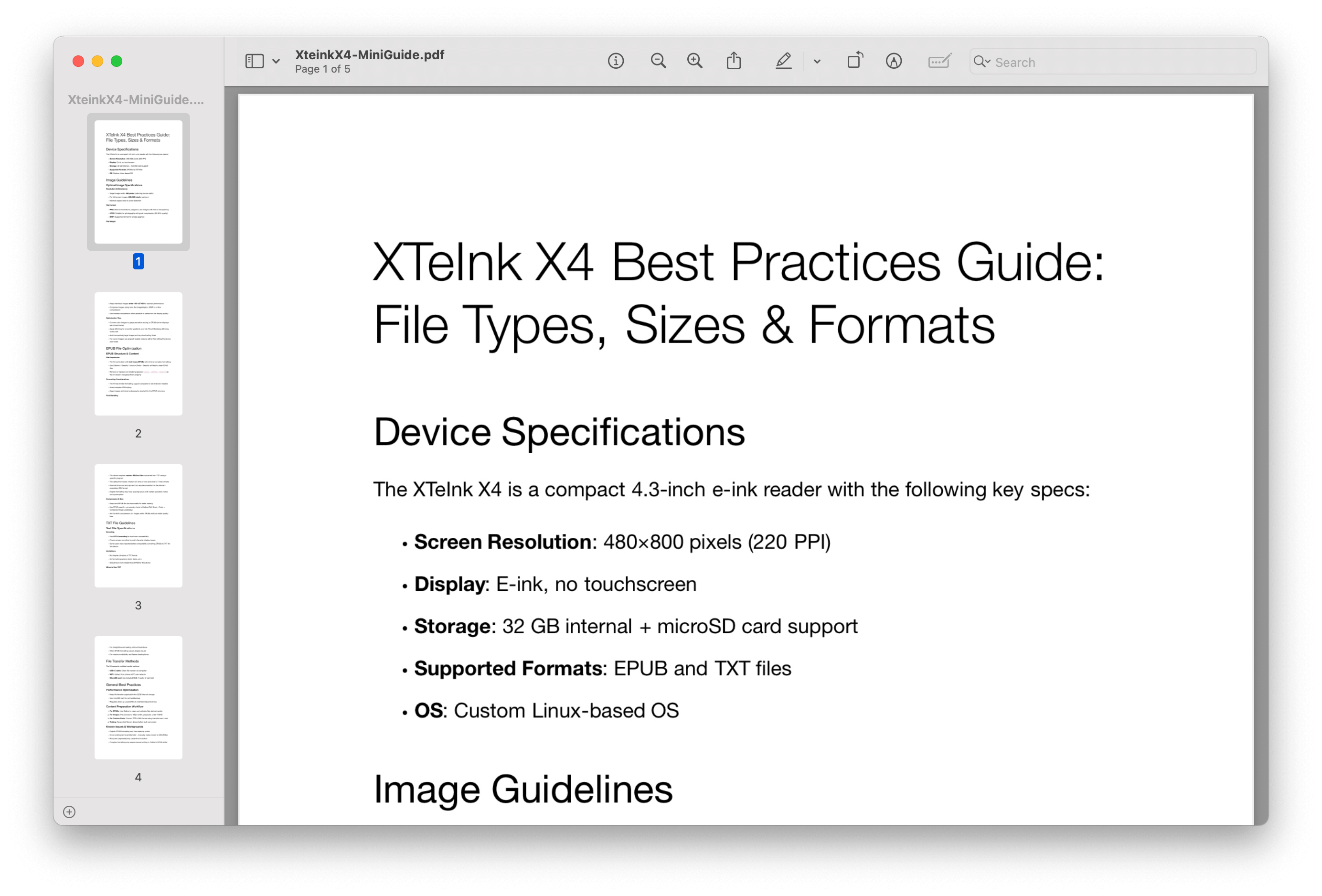
Task: Show the Markup toolbar
Action: click(894, 61)
